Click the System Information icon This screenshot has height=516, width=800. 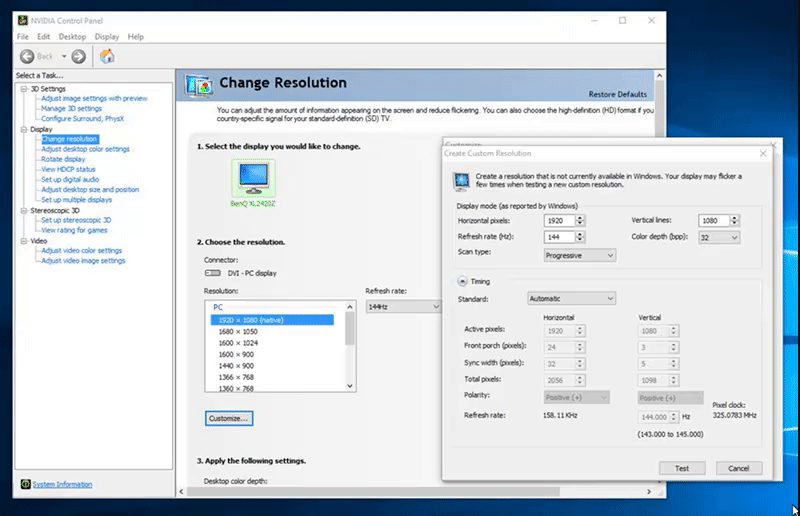point(26,484)
